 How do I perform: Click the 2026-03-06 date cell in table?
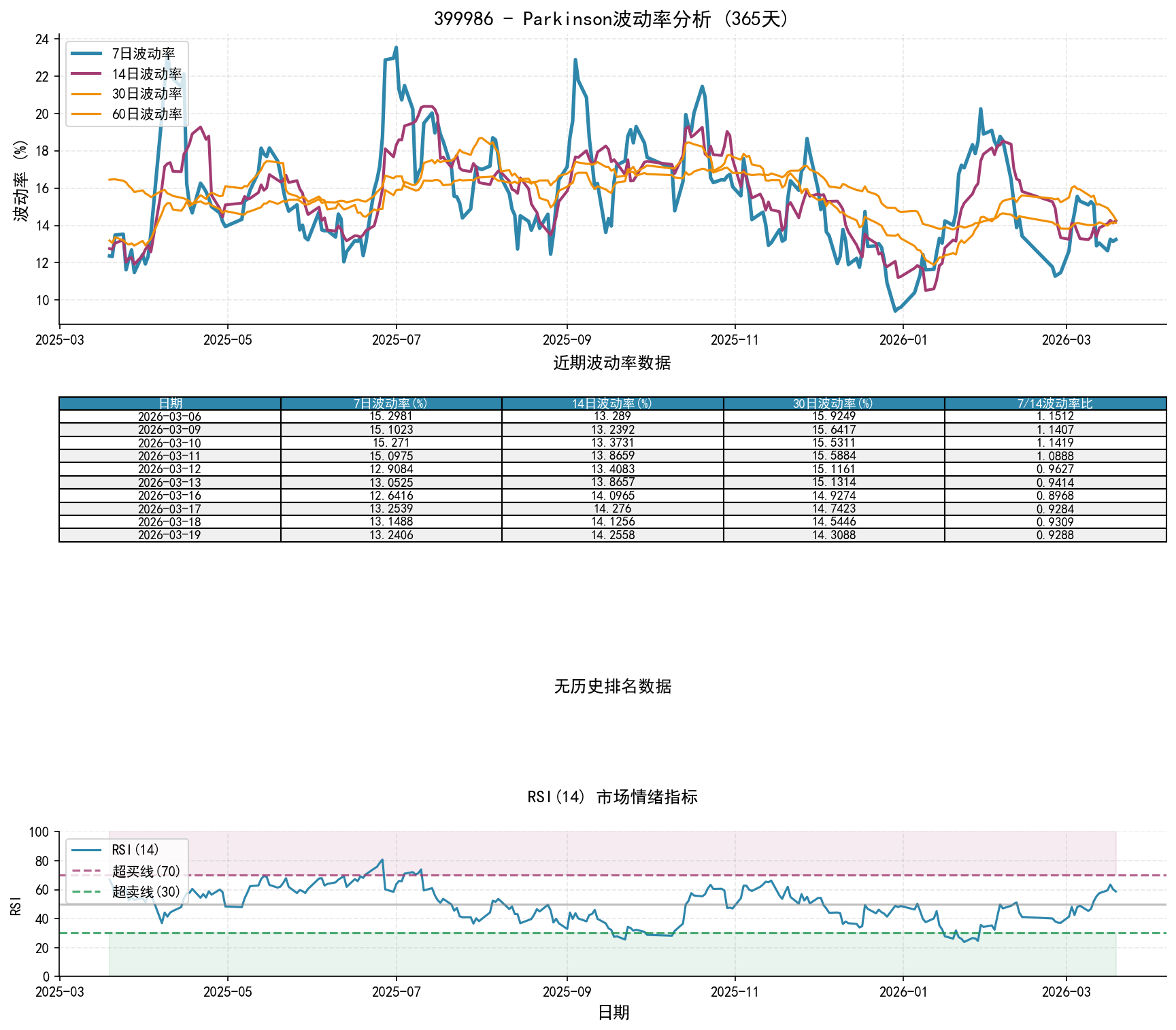pos(170,417)
